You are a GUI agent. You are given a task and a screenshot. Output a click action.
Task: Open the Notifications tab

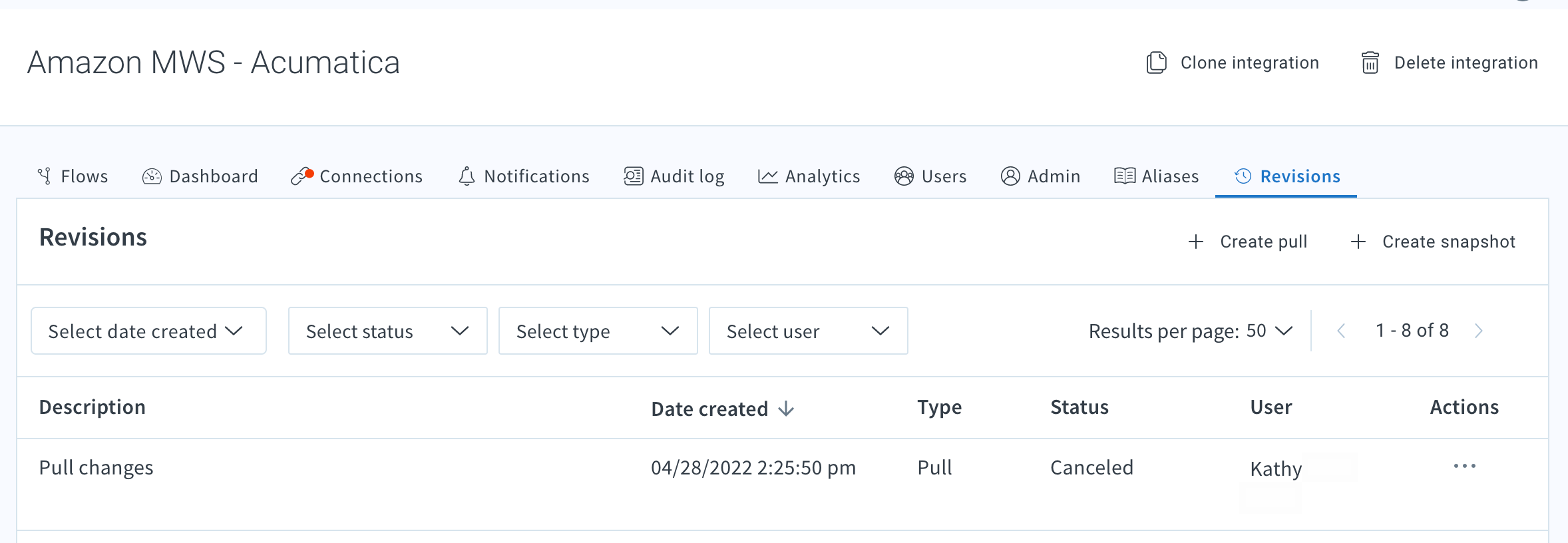tap(524, 176)
